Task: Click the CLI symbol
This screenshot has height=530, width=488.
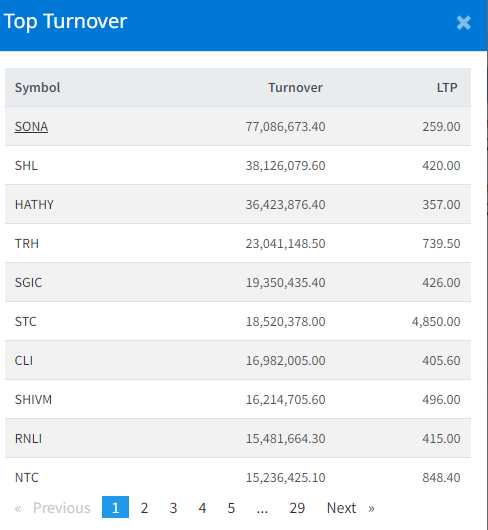Action: (x=24, y=361)
